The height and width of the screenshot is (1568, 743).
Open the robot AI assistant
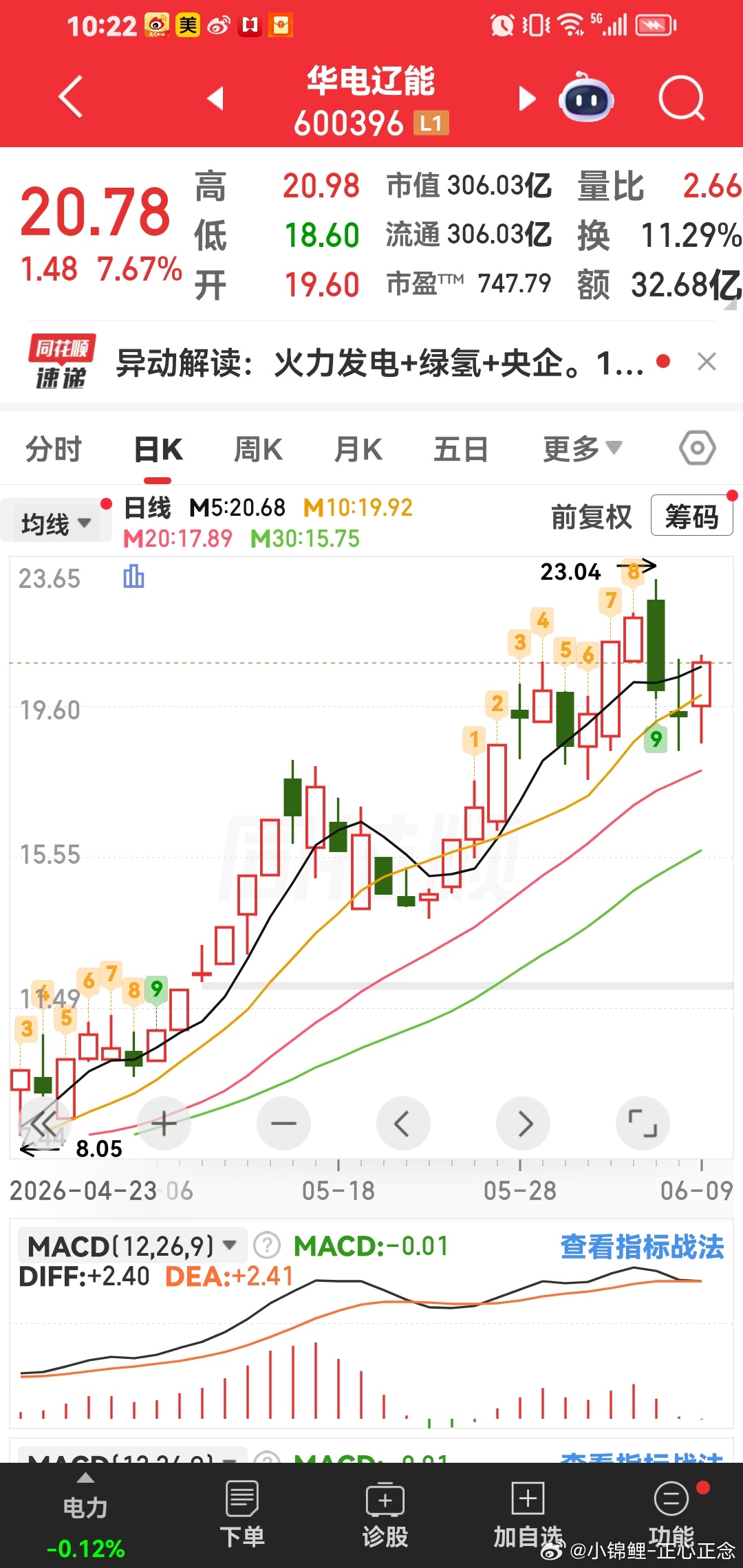tap(585, 98)
